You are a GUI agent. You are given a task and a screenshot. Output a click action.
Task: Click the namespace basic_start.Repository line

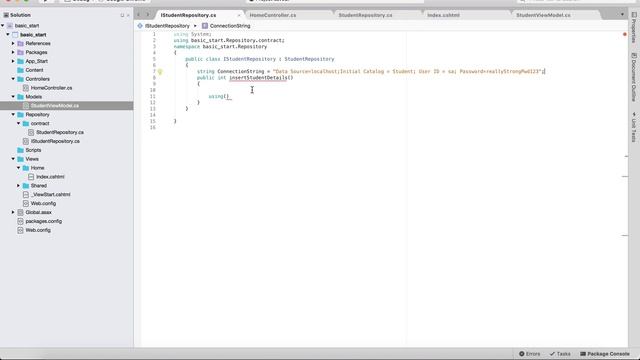[x=220, y=47]
